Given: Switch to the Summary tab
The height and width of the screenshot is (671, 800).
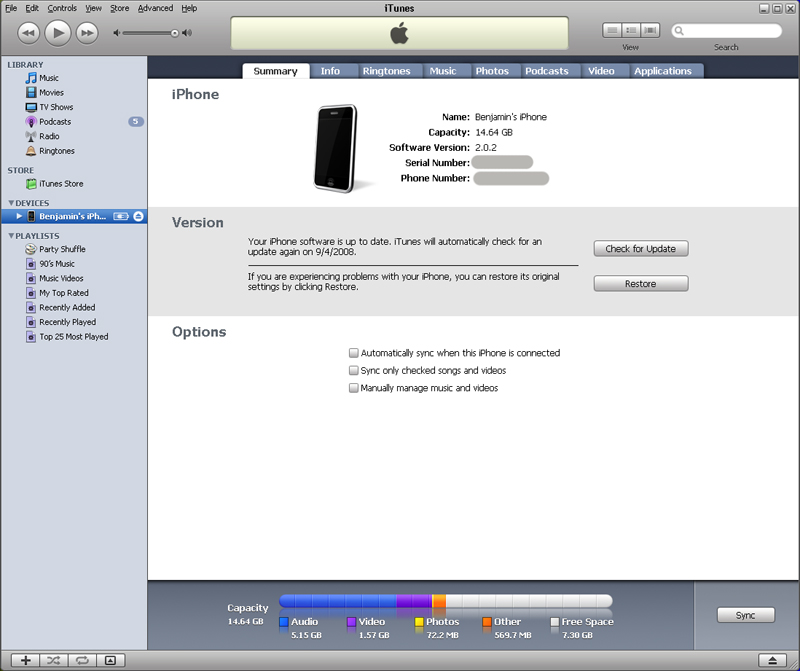Looking at the screenshot, I should coord(276,71).
